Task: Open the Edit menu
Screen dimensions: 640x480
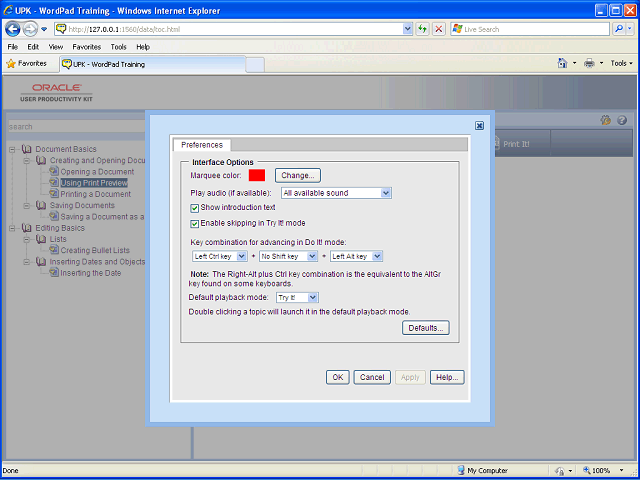Action: [x=33, y=47]
